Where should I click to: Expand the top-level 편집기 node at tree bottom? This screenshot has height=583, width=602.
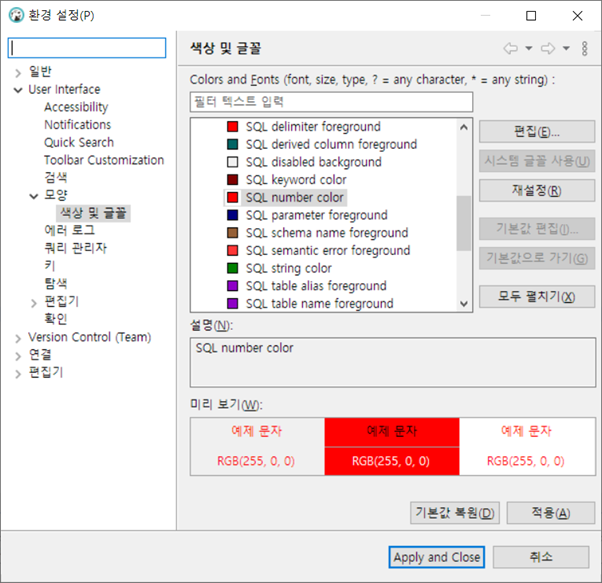point(18,374)
